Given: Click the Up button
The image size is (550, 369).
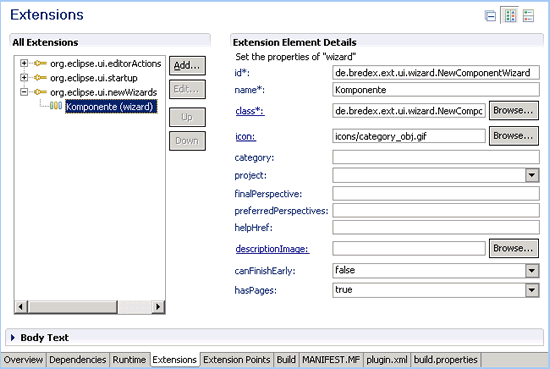Looking at the screenshot, I should [187, 117].
